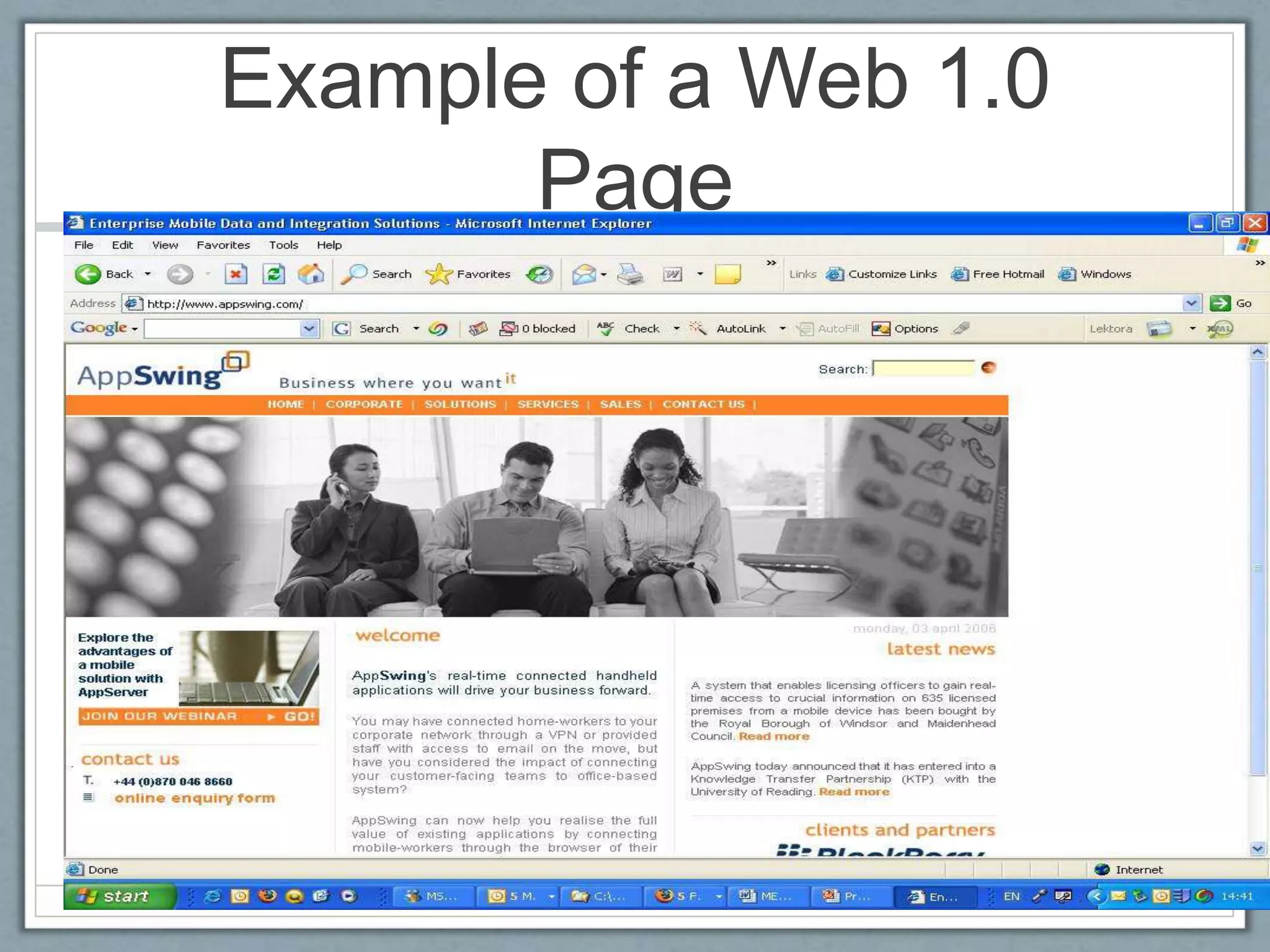Screen dimensions: 1270x952
Task: Click the HOME navigation tab
Action: (x=286, y=404)
